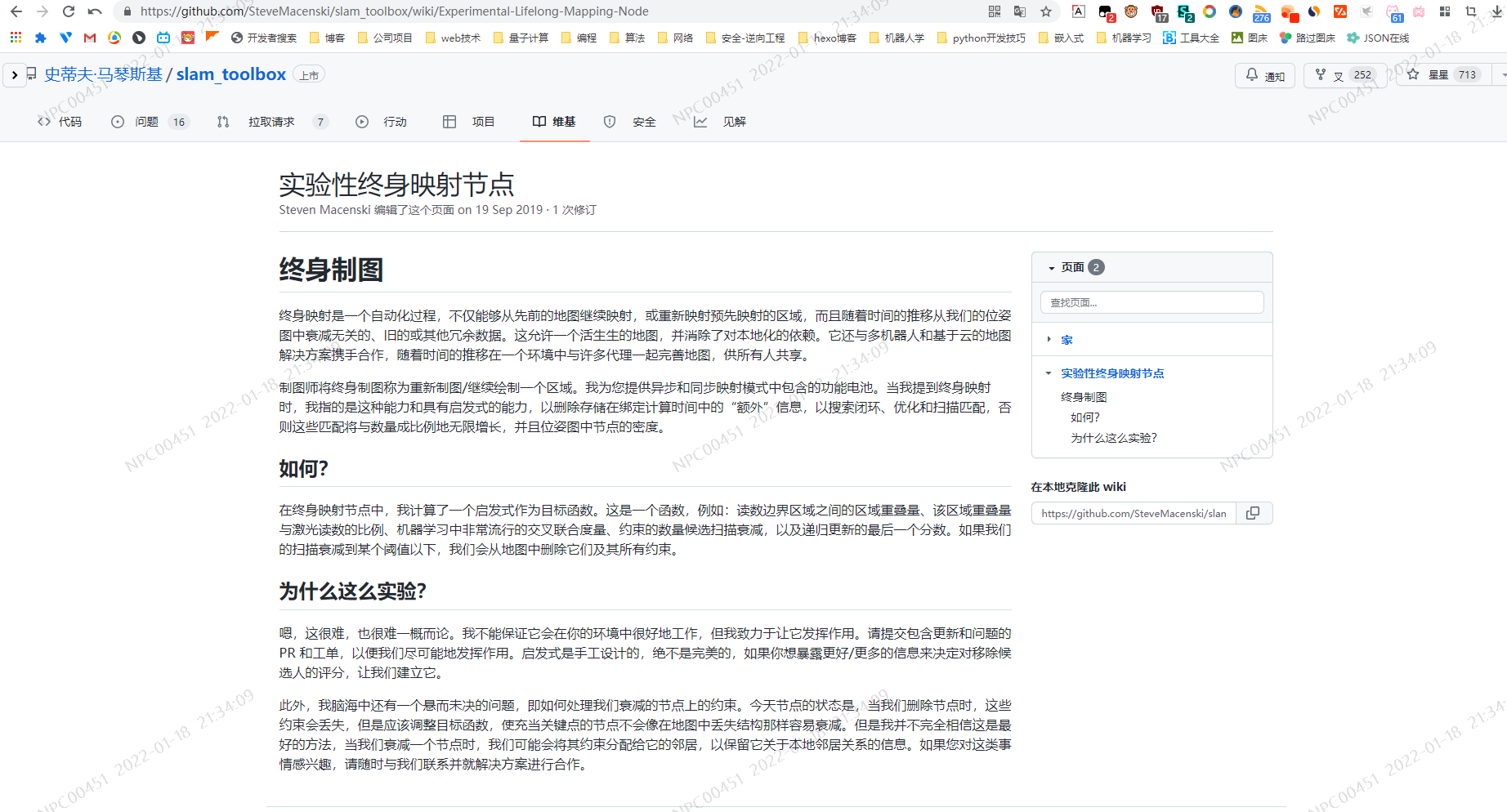1507x812 pixels.
Task: Collapse the 实验性终身映射节点 sidebar entry
Action: tap(1049, 373)
